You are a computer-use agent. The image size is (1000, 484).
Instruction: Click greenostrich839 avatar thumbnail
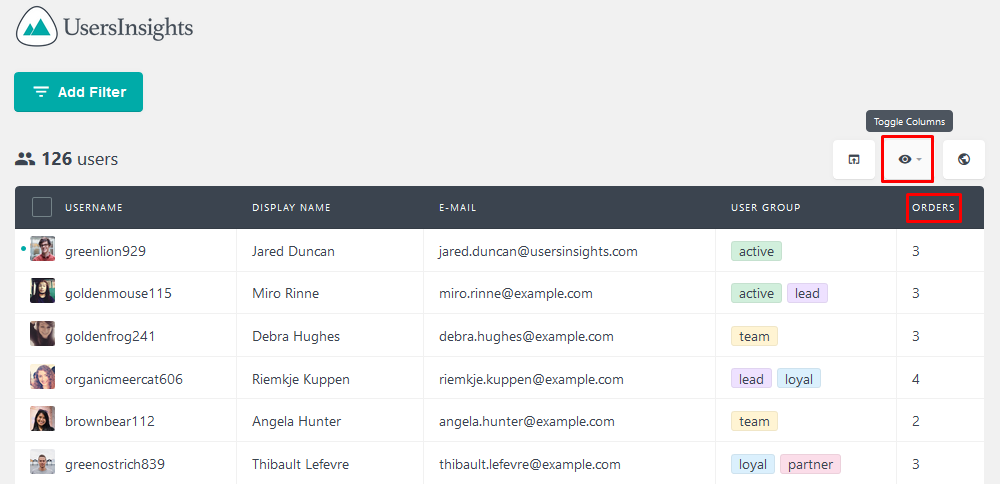[x=42, y=462]
